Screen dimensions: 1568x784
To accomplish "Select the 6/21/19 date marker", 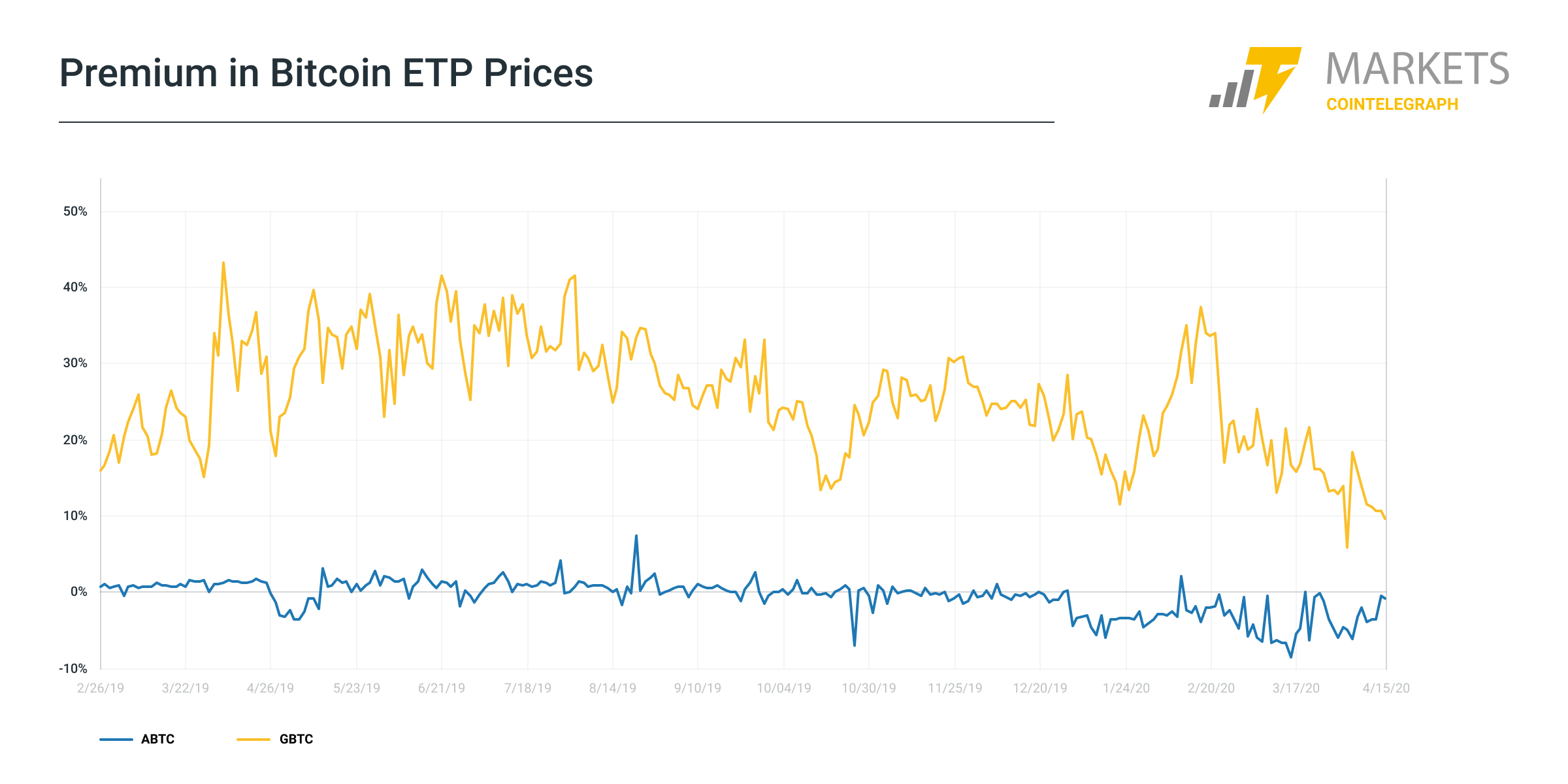I will pos(442,688).
